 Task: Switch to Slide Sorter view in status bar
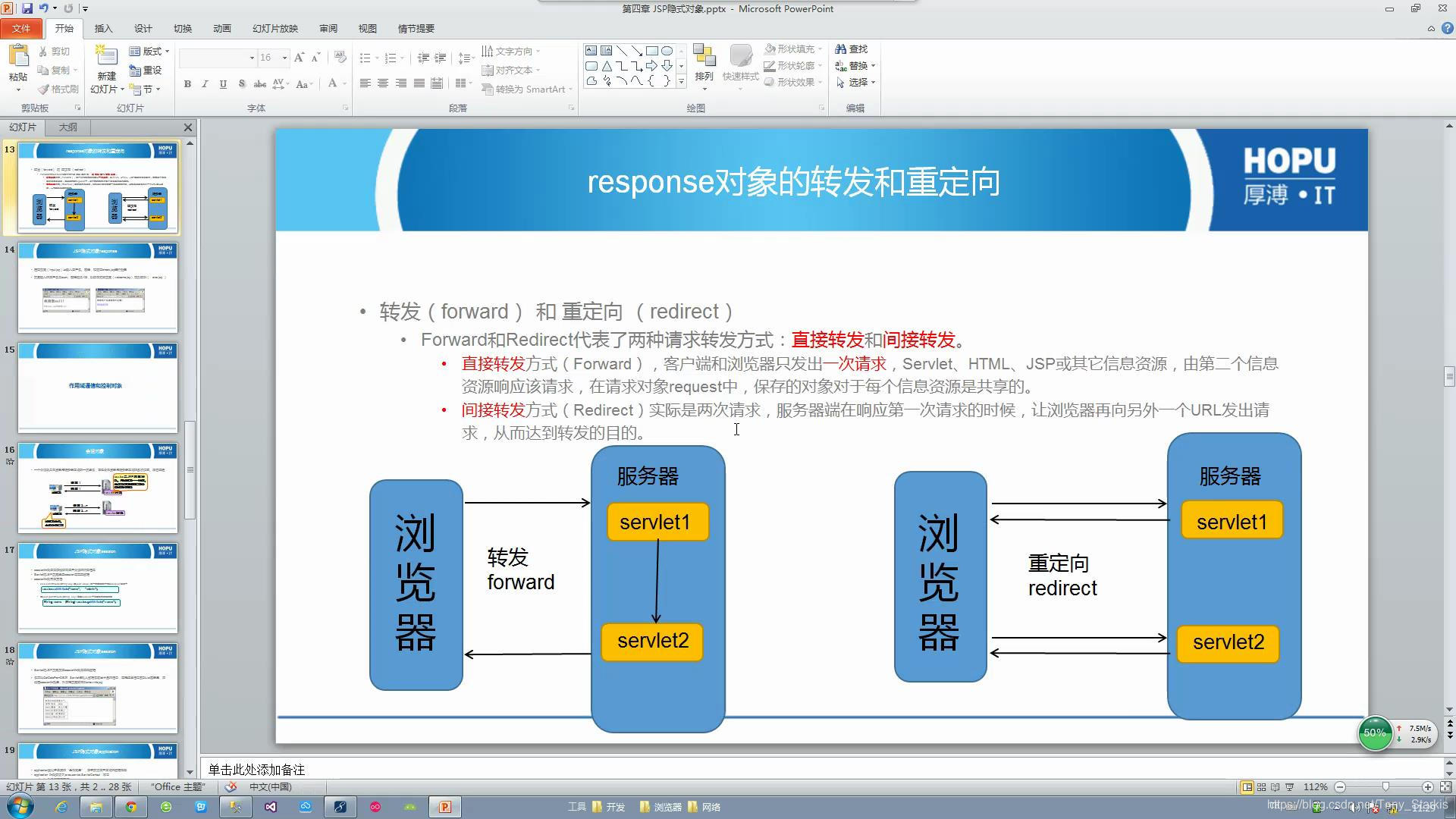click(x=1261, y=787)
